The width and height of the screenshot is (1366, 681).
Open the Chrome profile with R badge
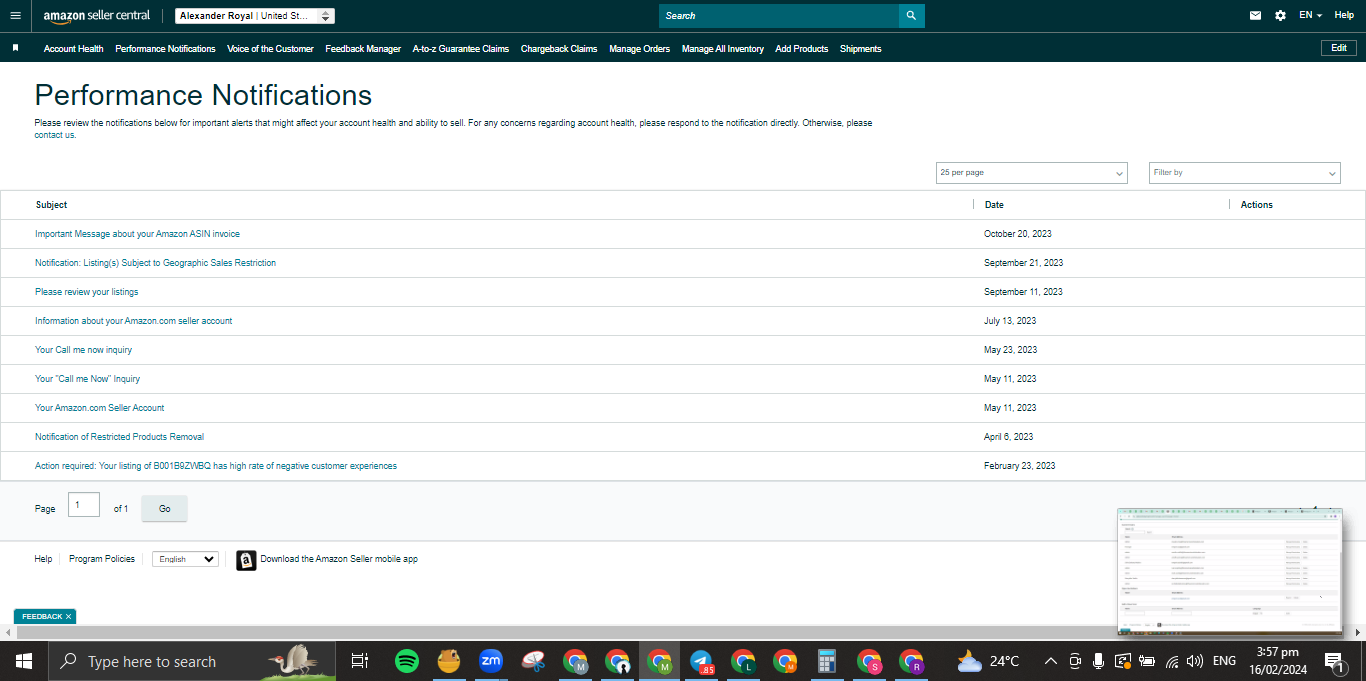(911, 661)
